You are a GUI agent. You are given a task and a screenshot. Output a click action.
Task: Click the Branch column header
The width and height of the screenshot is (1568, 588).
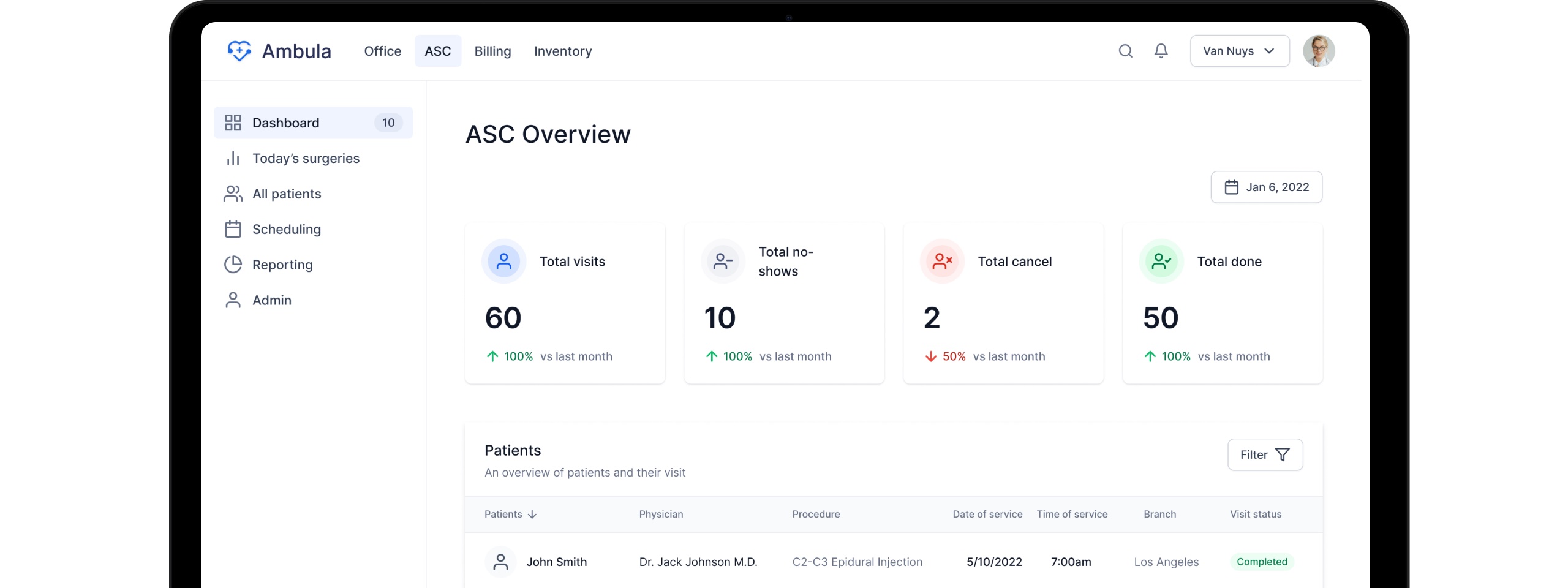click(1159, 514)
